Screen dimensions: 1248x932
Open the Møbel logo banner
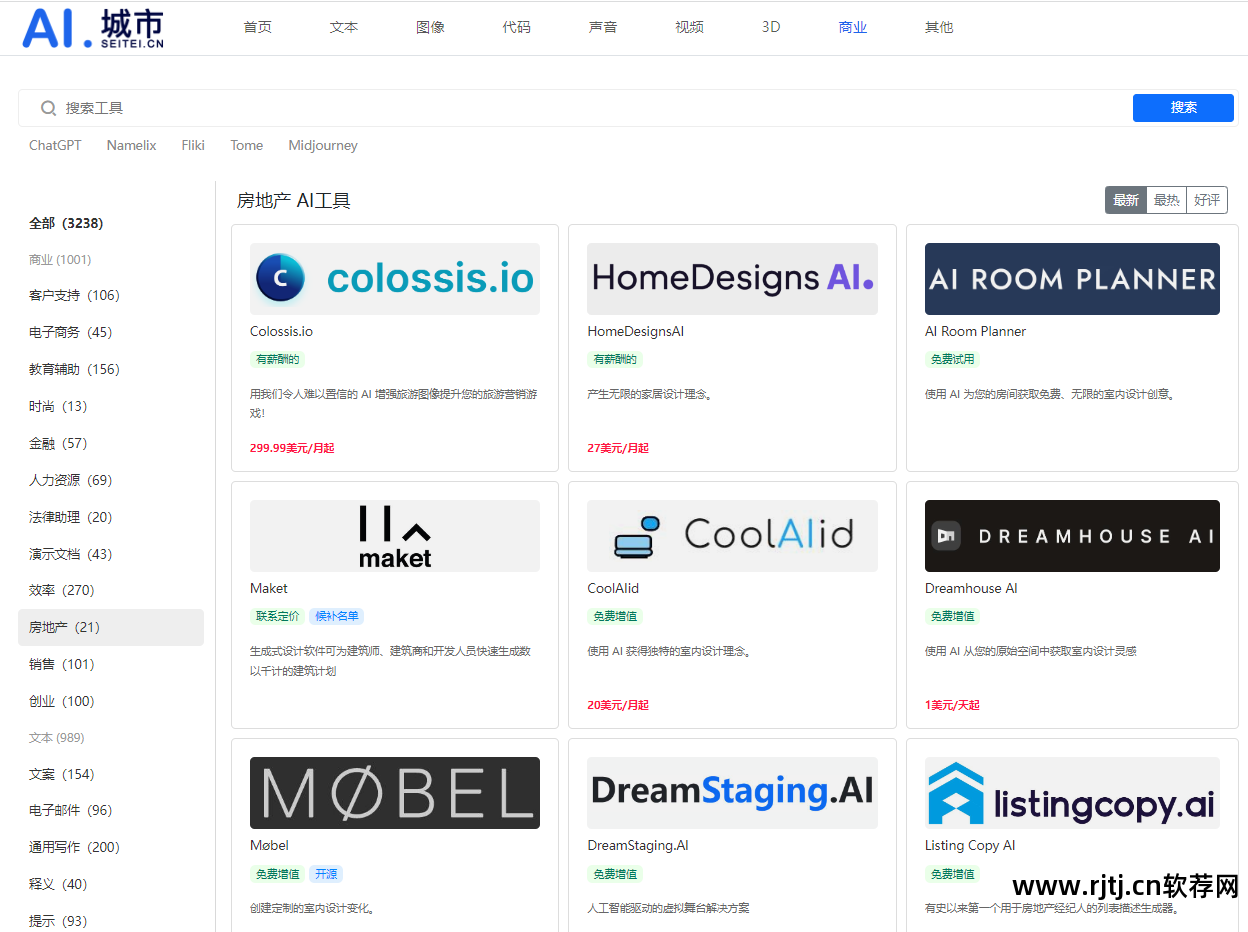395,793
